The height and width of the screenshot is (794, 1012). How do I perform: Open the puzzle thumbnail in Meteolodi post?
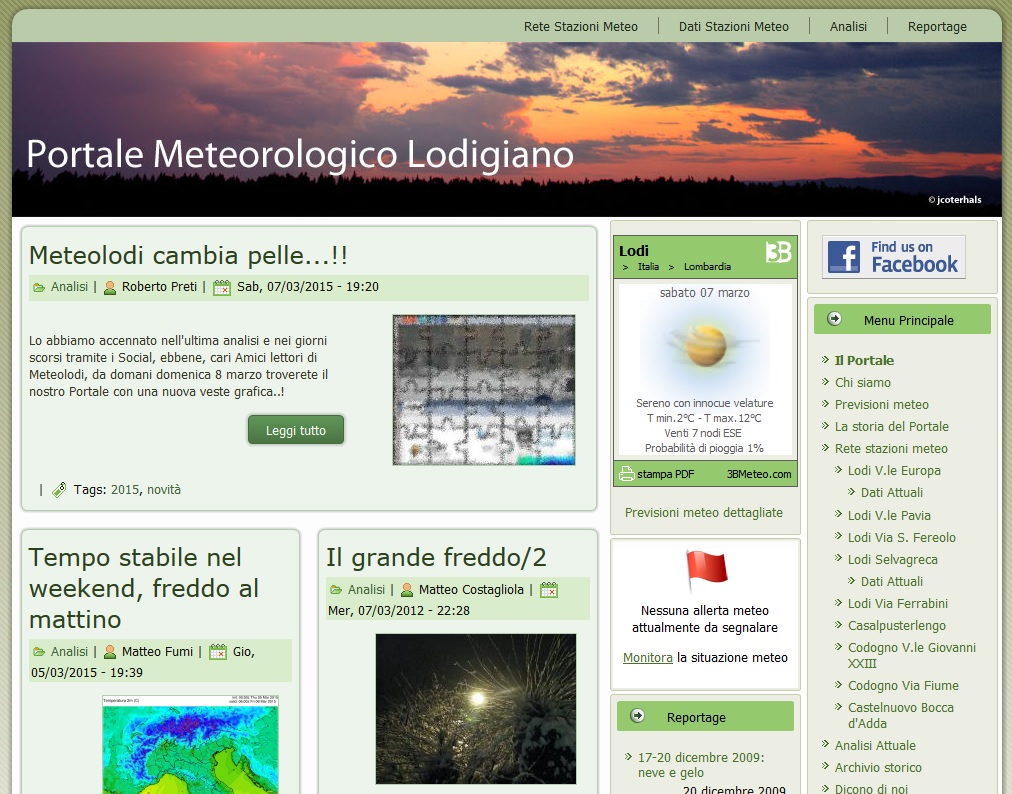(x=483, y=390)
